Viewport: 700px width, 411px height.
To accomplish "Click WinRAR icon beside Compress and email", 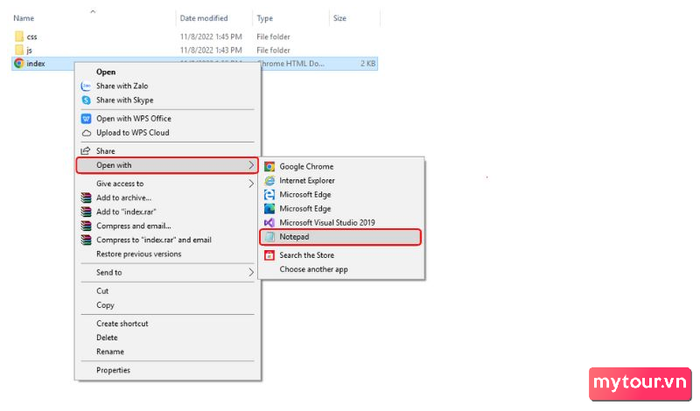I will point(86,226).
